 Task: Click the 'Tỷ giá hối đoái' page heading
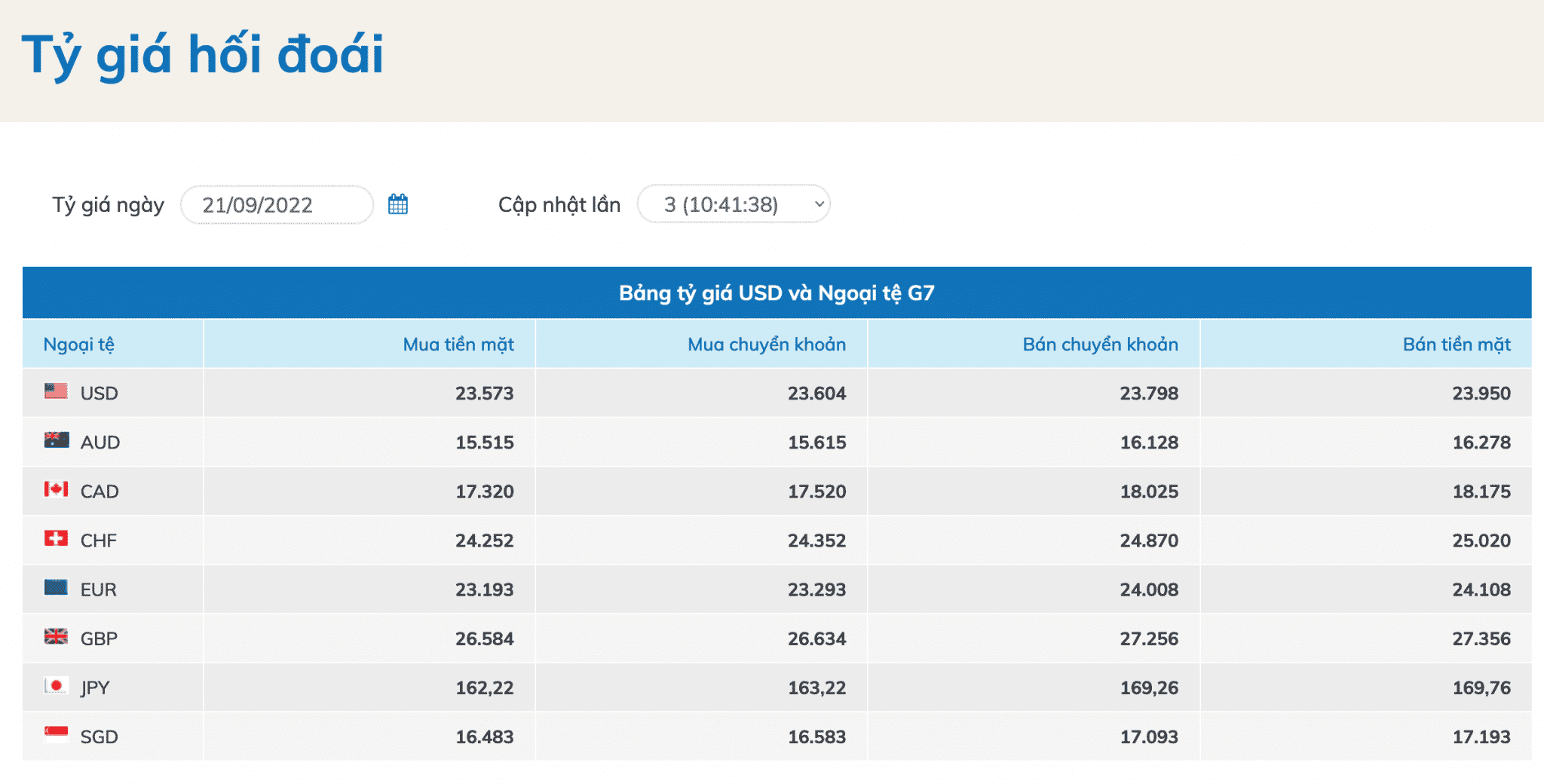(203, 55)
